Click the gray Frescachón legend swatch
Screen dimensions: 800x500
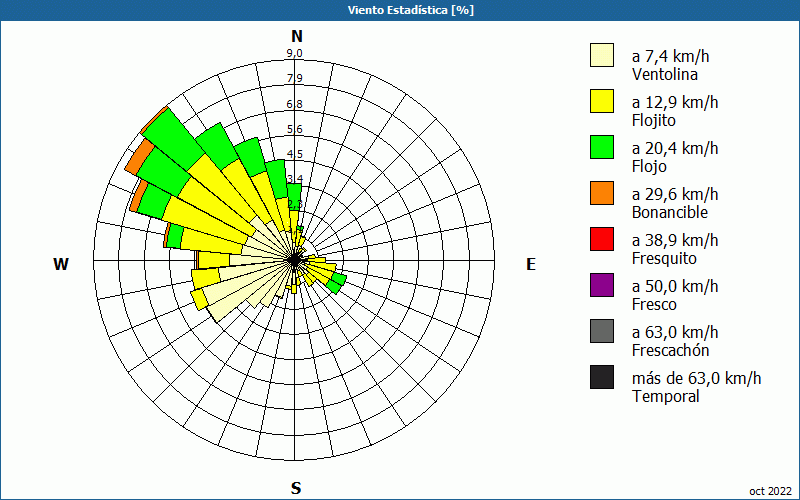[x=602, y=331]
